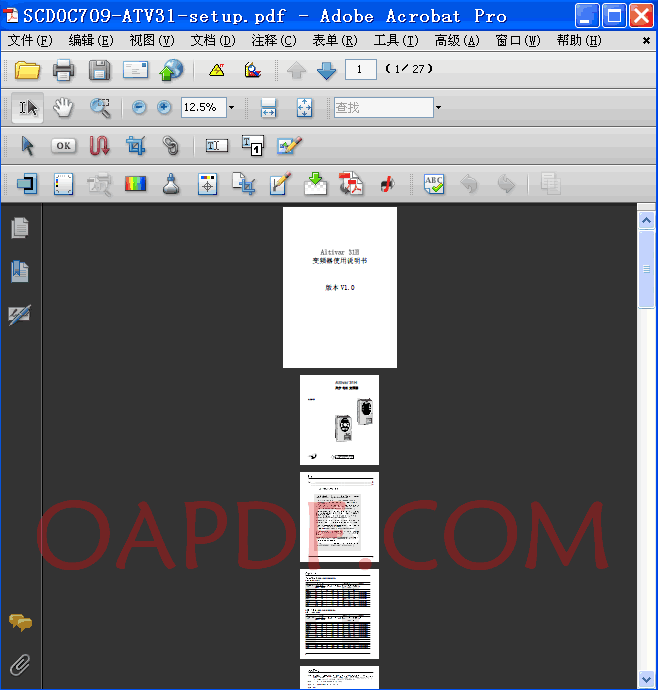The height and width of the screenshot is (690, 658).
Task: Upload the document using the globe arrow icon
Action: point(171,70)
